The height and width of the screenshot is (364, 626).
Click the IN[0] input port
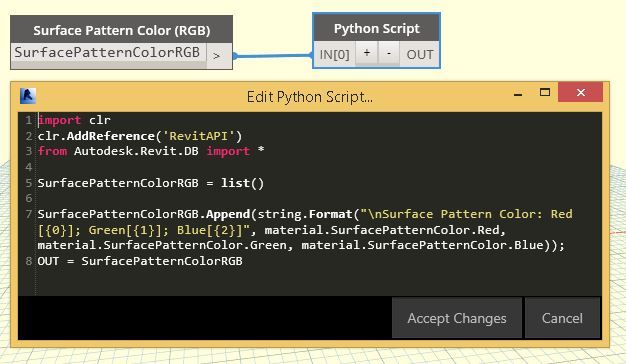click(x=334, y=54)
